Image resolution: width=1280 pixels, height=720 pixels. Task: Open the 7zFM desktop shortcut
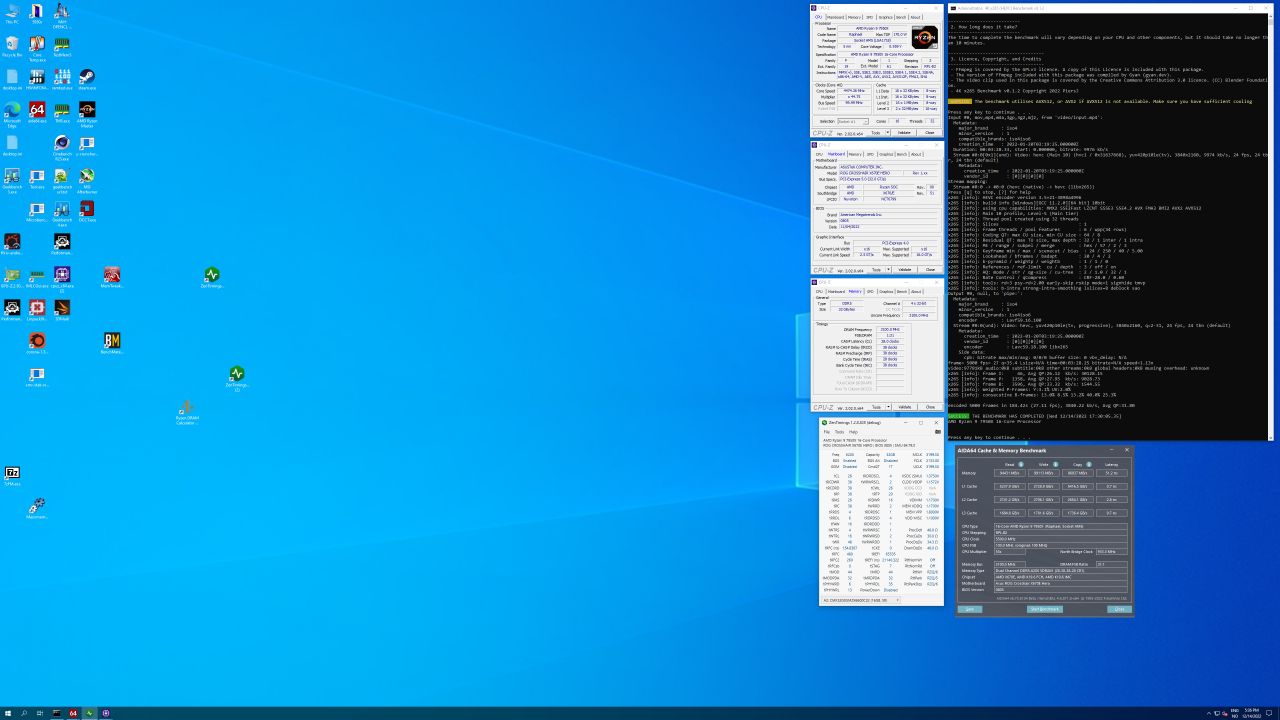point(12,473)
